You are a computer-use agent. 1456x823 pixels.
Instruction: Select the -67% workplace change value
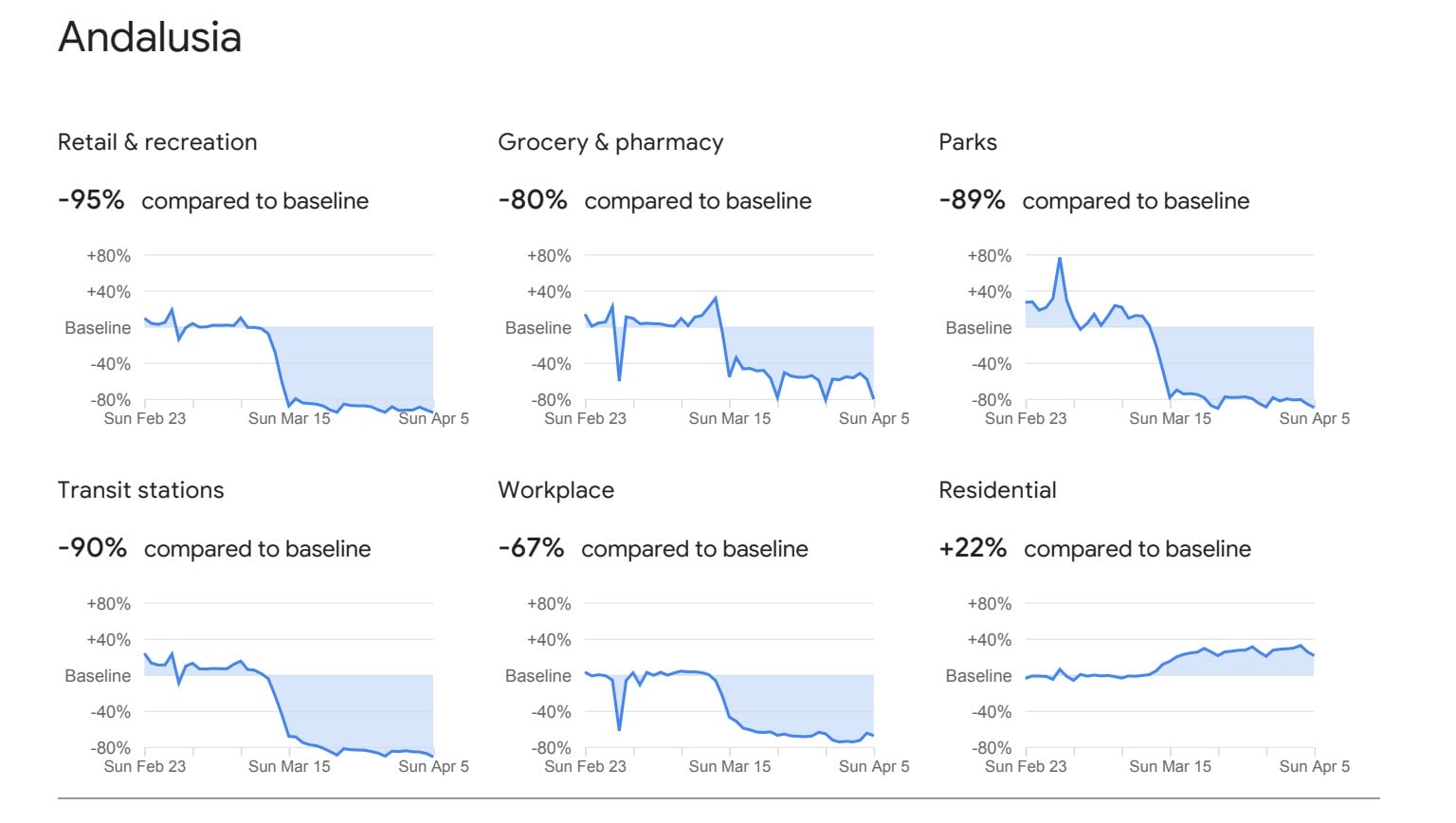click(531, 548)
